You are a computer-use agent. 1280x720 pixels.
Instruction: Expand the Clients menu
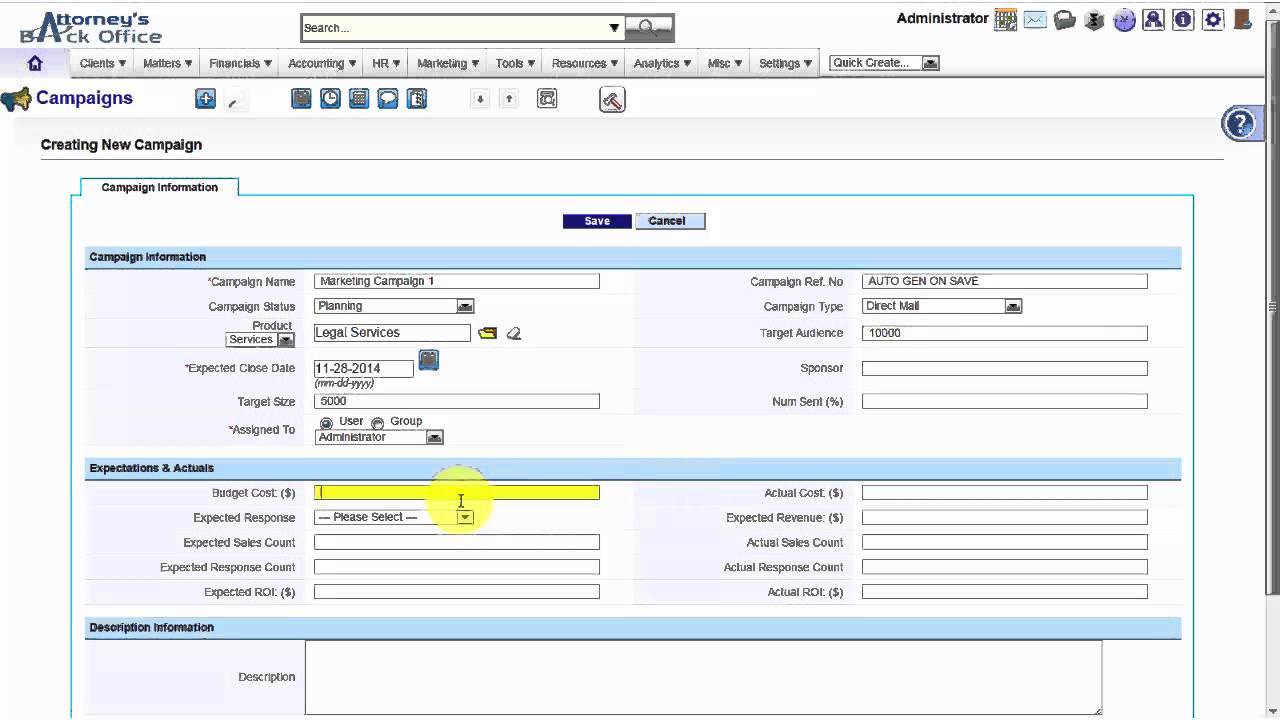pos(103,63)
